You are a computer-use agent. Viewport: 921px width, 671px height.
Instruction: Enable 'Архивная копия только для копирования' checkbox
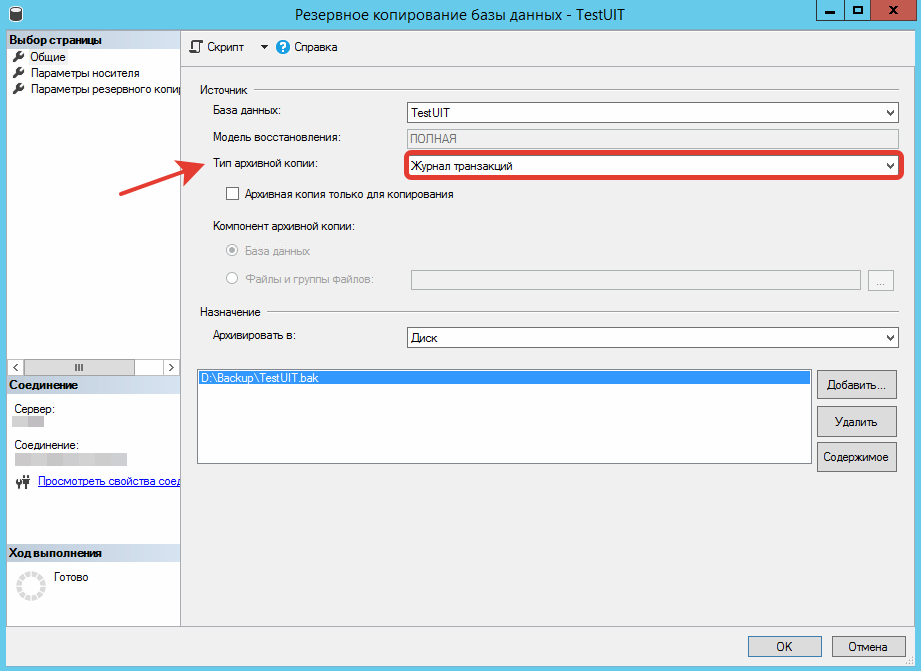233,194
